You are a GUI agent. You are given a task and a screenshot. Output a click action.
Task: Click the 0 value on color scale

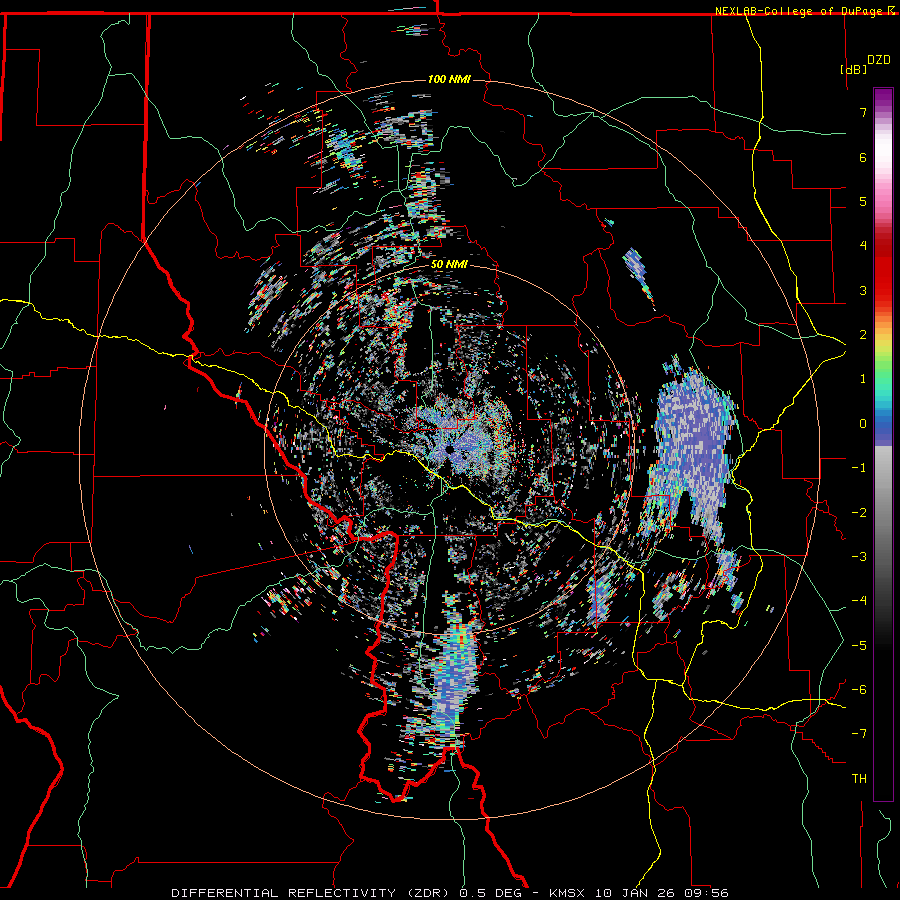coord(863,424)
